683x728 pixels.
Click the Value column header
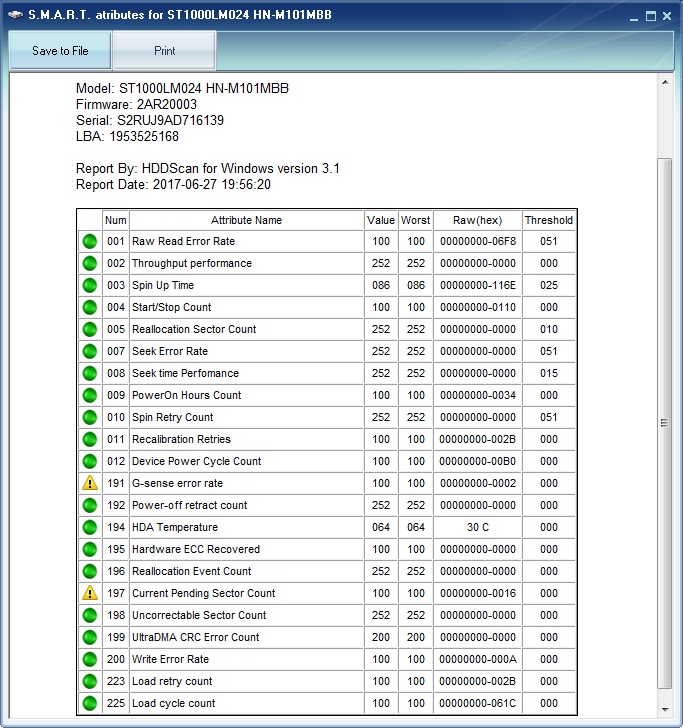381,220
